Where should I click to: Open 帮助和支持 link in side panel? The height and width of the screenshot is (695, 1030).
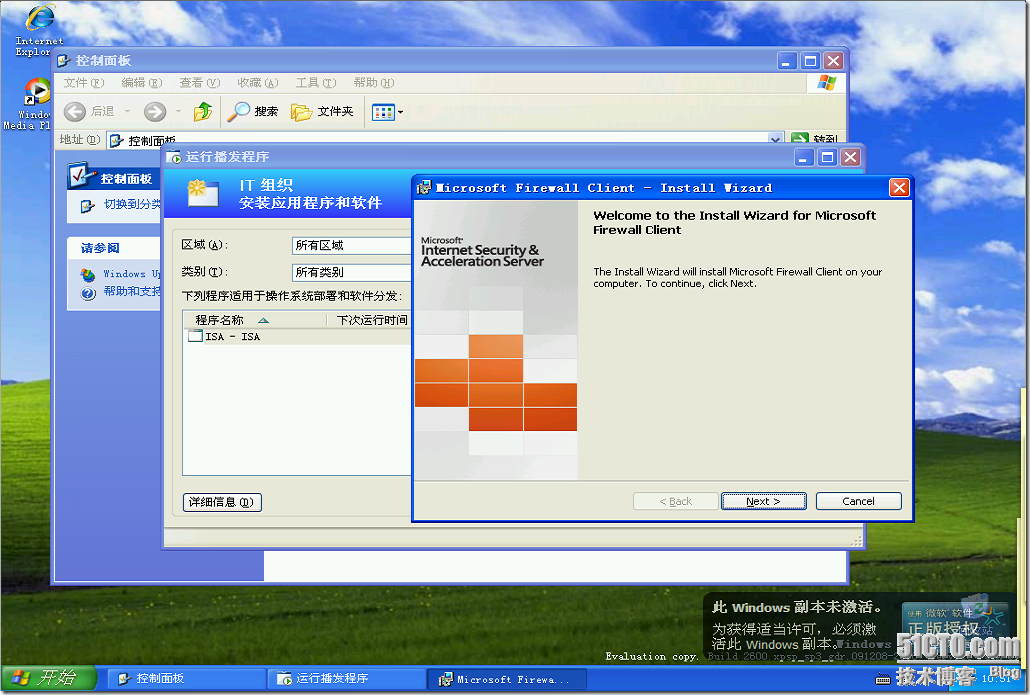pyautogui.click(x=132, y=291)
